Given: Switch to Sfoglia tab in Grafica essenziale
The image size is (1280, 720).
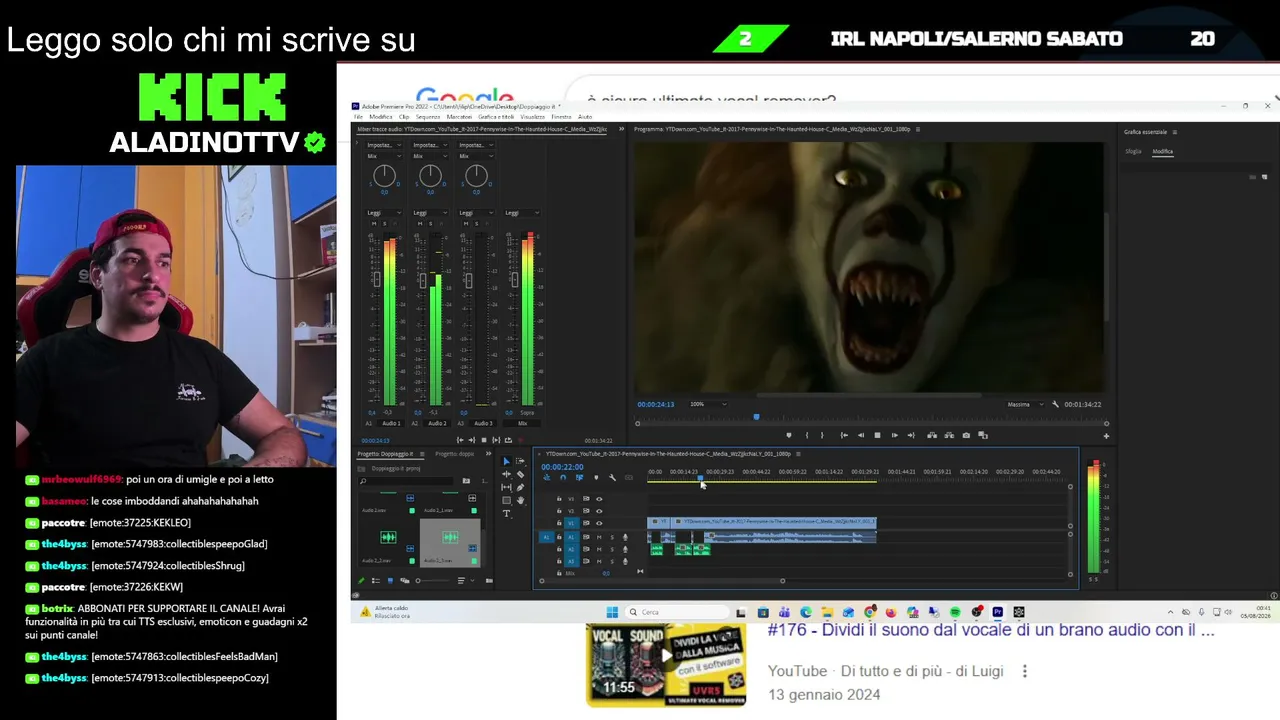Looking at the screenshot, I should tap(1133, 151).
